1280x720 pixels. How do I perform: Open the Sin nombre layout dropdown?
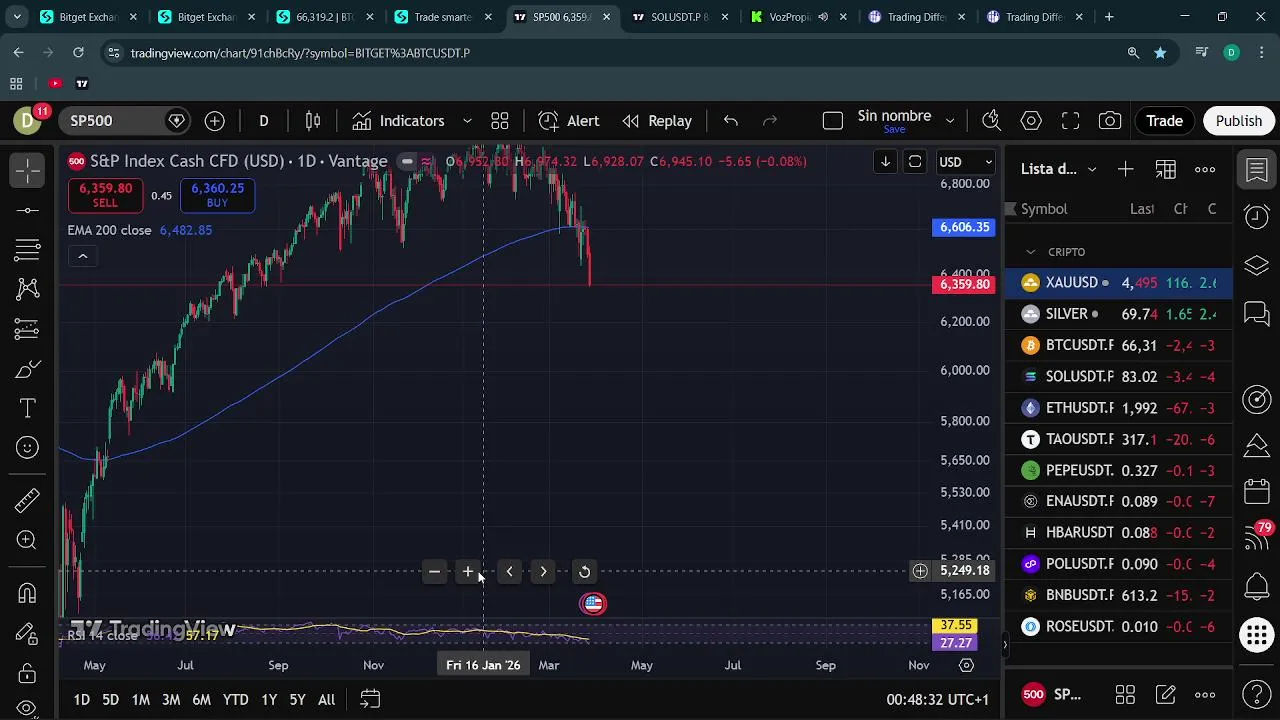click(950, 121)
